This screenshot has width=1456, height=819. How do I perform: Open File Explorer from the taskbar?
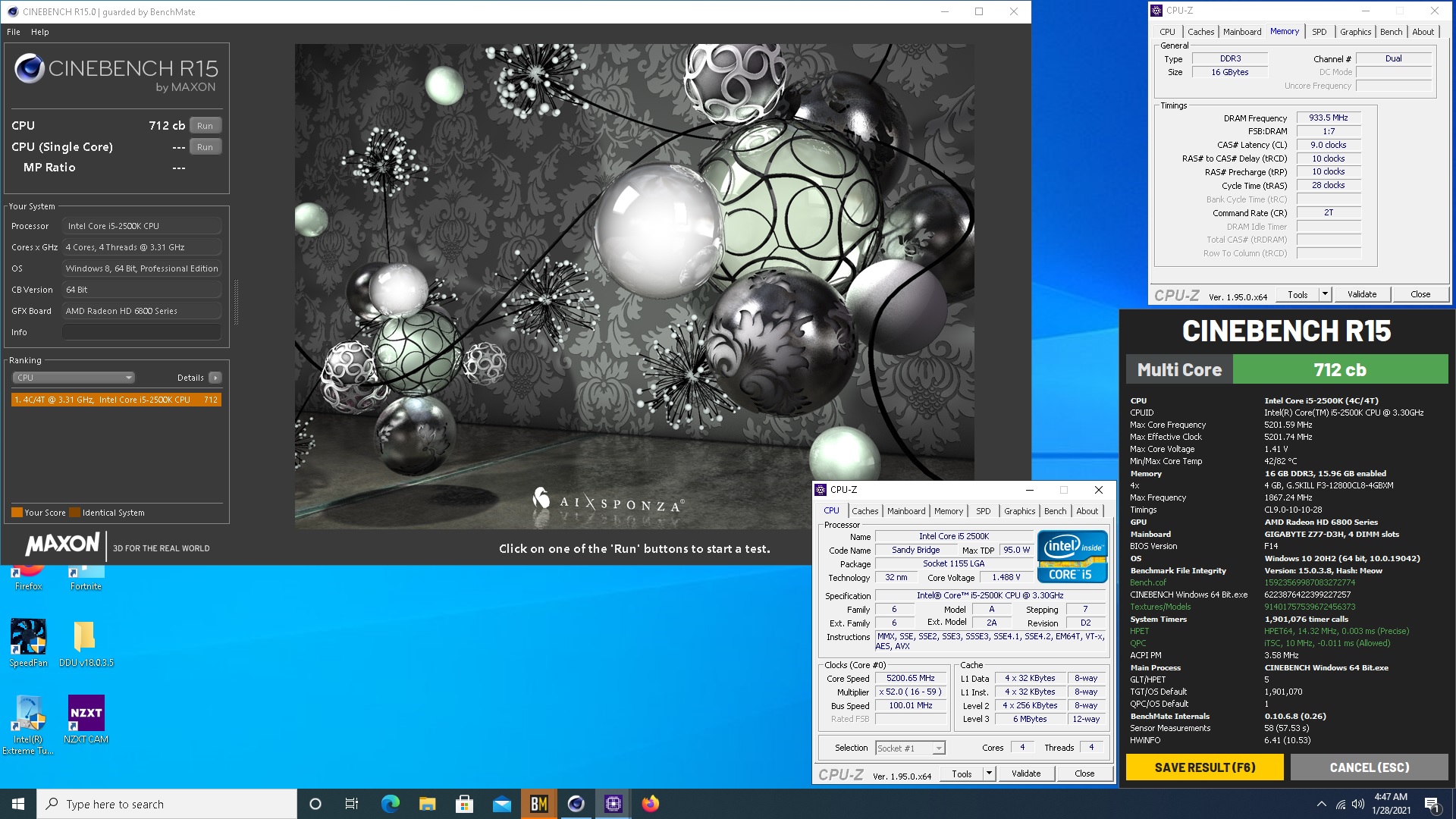click(x=427, y=804)
